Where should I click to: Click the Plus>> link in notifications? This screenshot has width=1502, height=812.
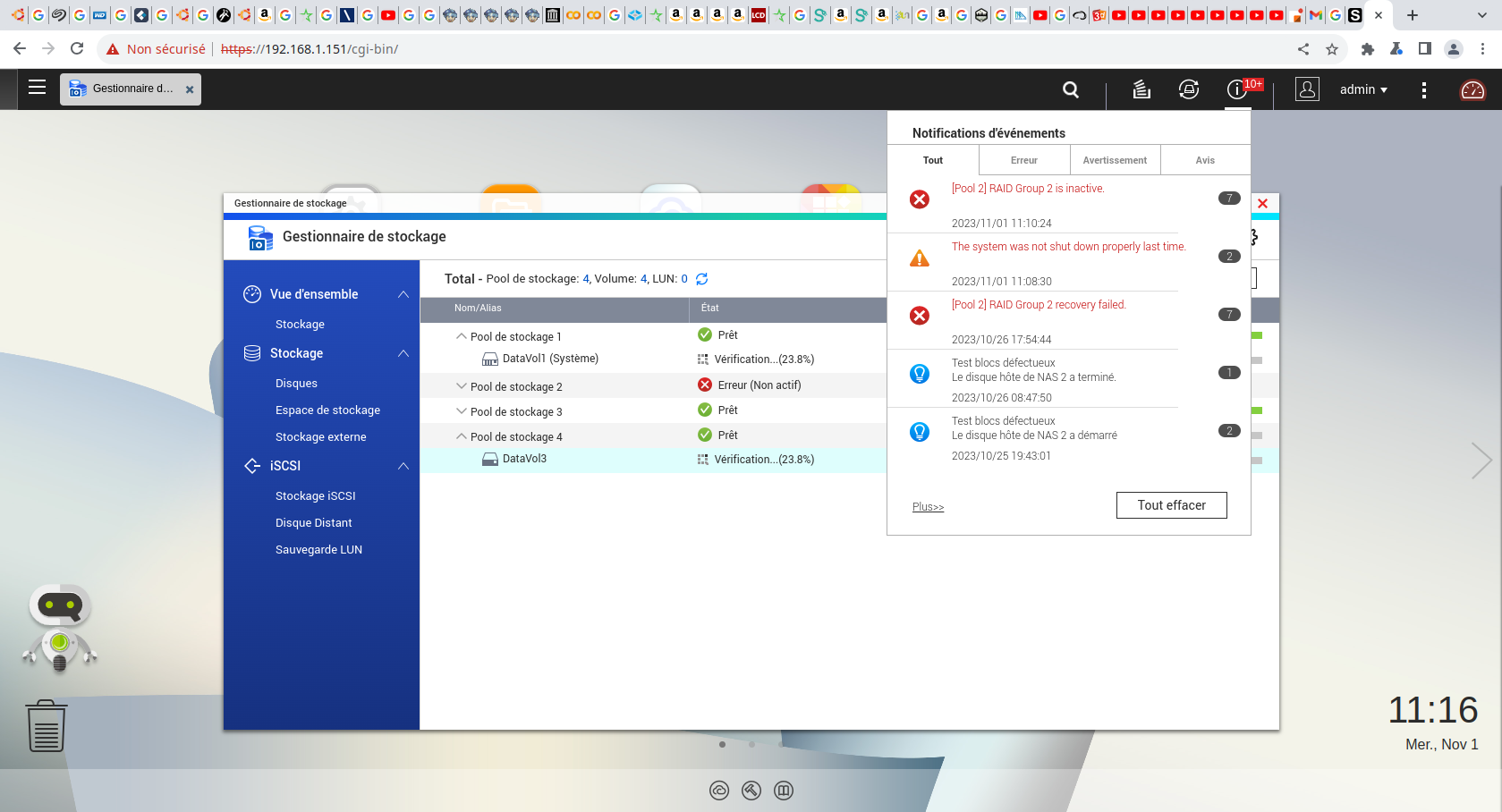pyautogui.click(x=928, y=507)
